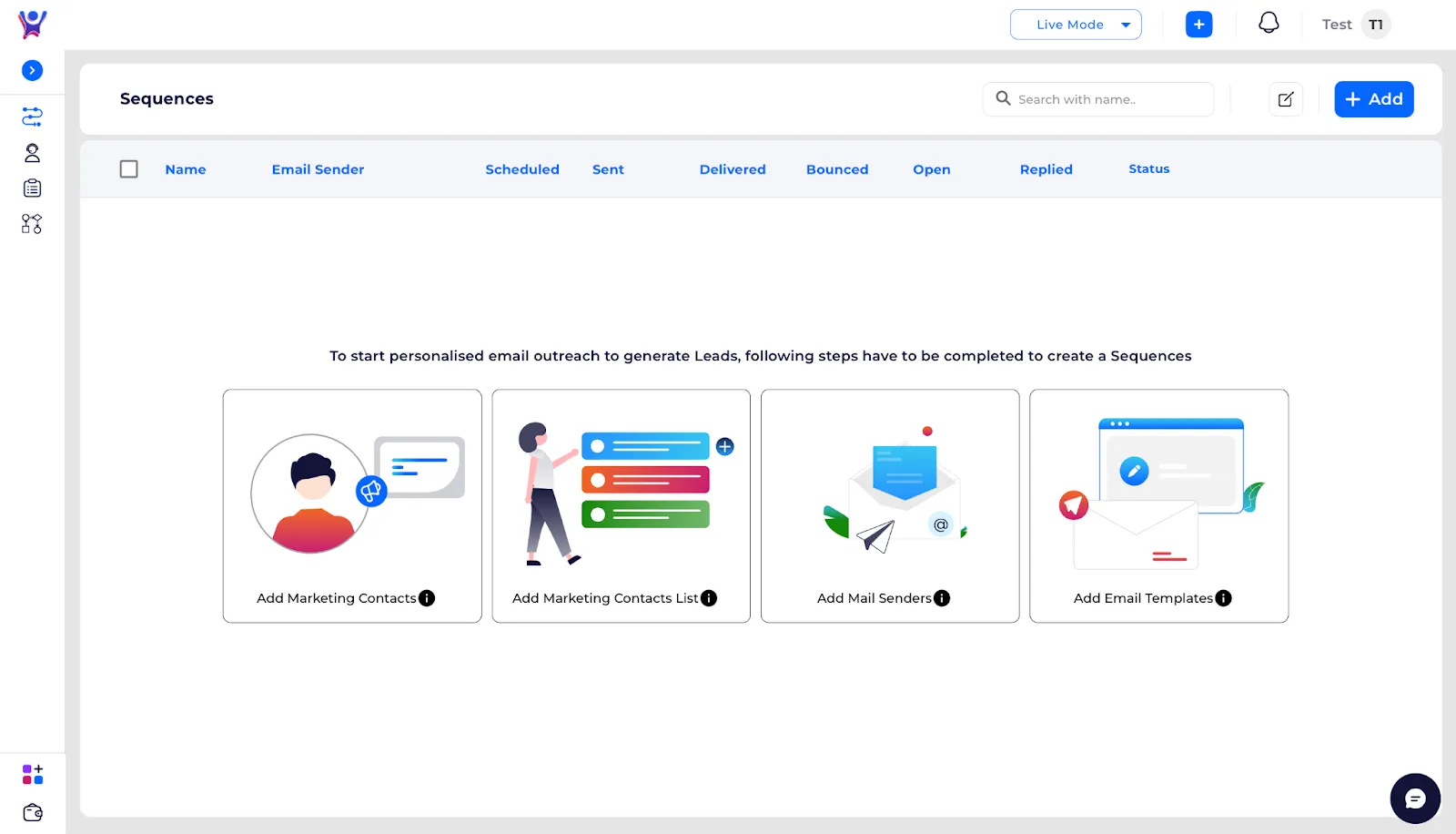Open the Add Marketing Contacts List card illustration
1456x834 pixels.
point(626,493)
